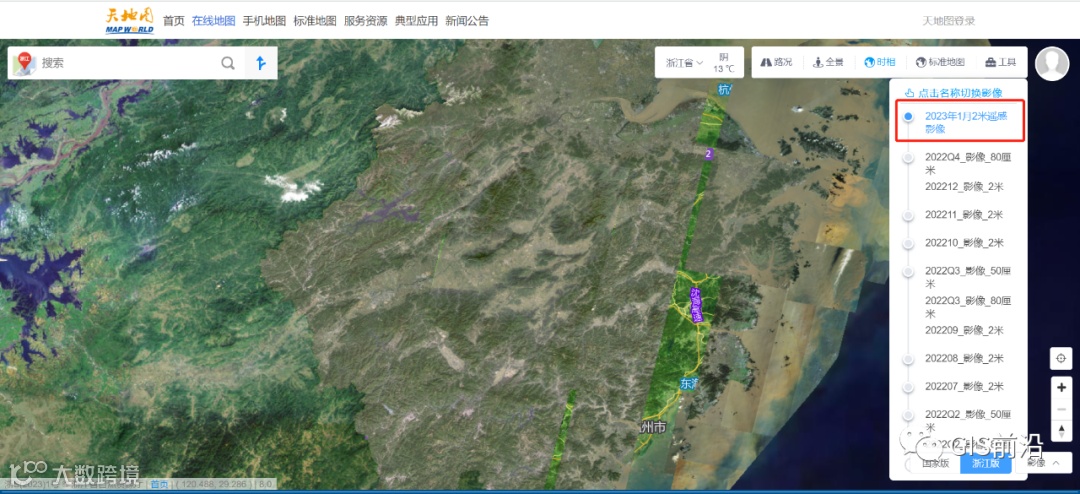Click into the 搜索 search field
Image resolution: width=1080 pixels, height=494 pixels.
(127, 63)
